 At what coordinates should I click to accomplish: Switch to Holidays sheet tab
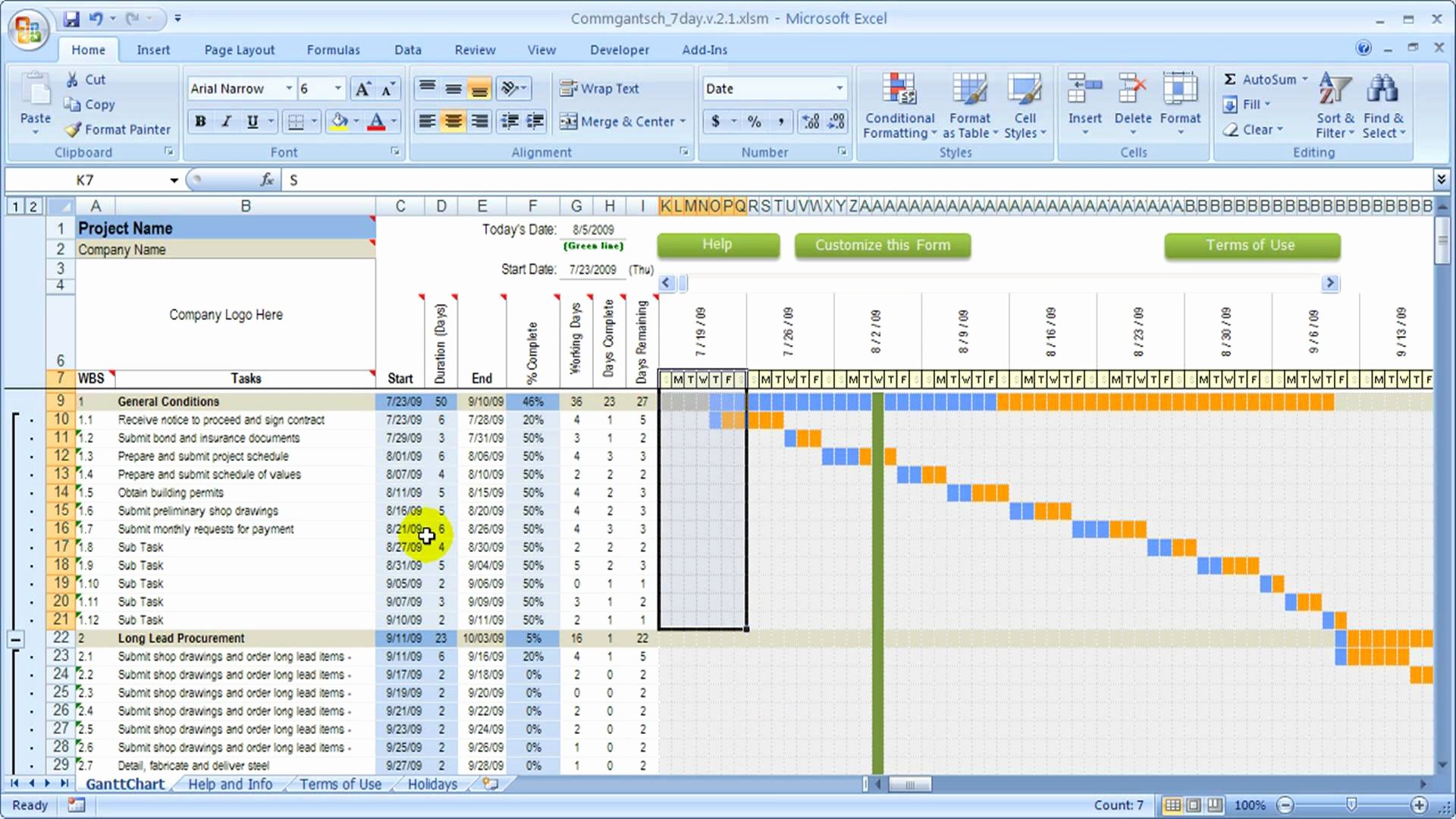(432, 784)
